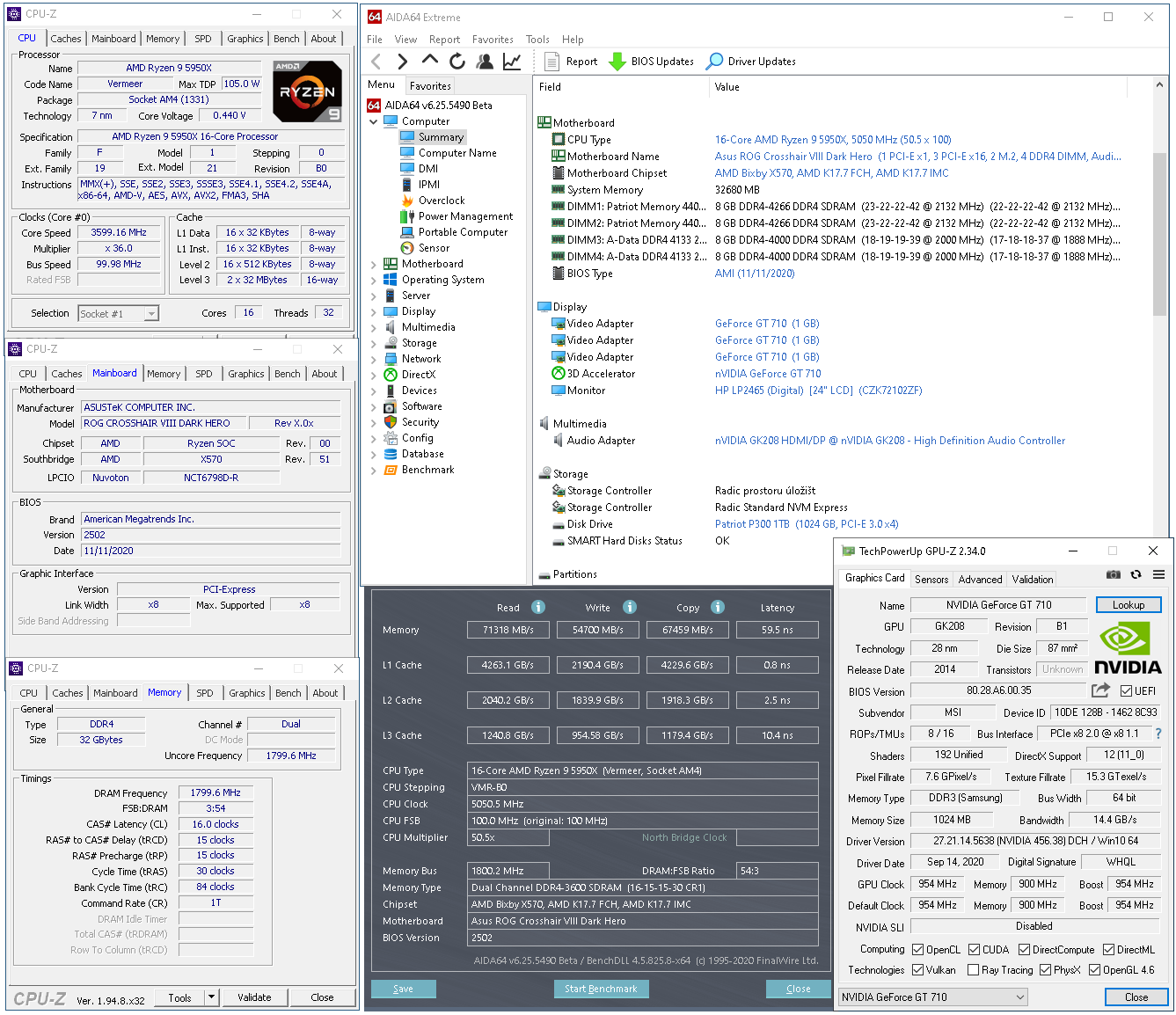Click the NVIDIA logo in GPU-Z

coord(1129,648)
